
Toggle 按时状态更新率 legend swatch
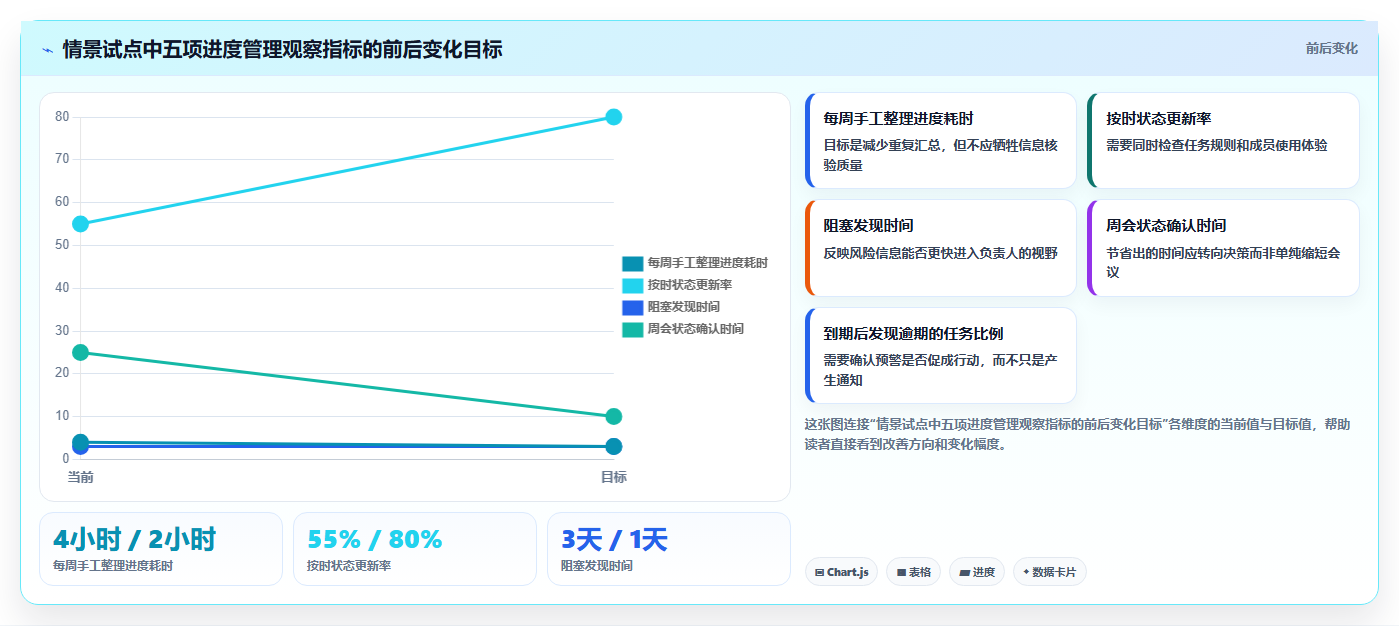(x=632, y=285)
